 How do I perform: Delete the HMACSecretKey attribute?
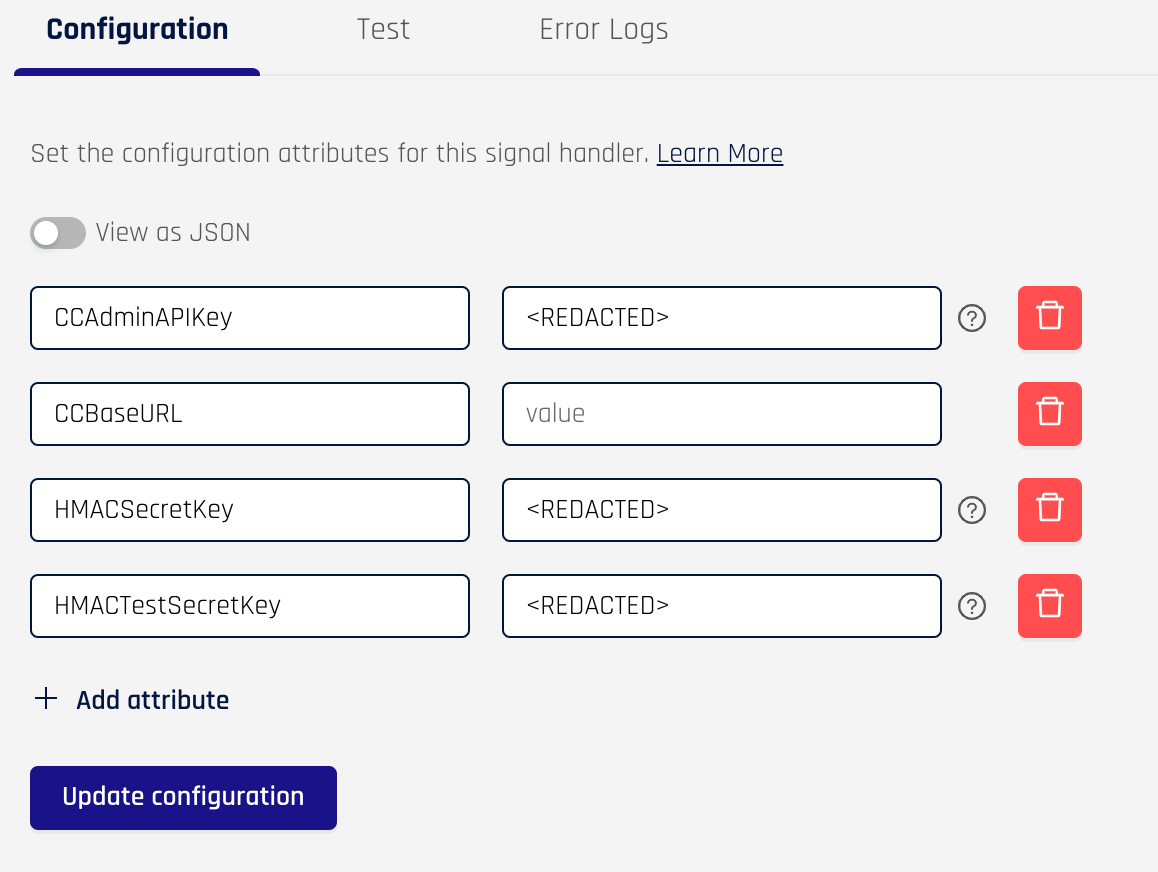pyautogui.click(x=1049, y=510)
